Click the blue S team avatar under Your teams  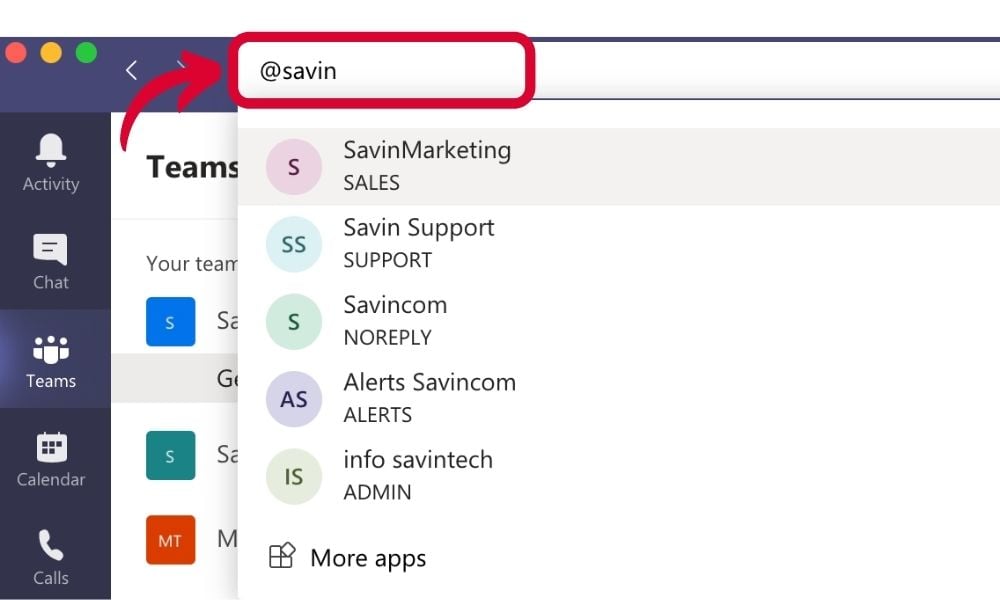point(170,321)
